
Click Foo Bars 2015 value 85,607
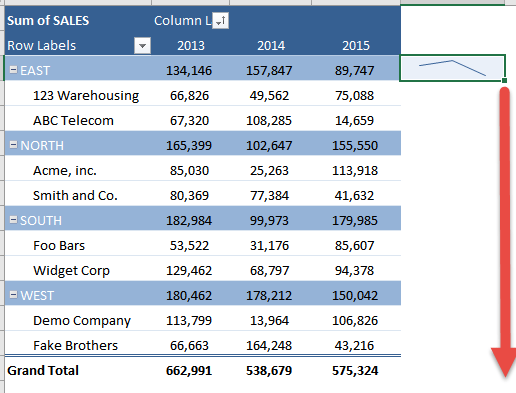point(354,246)
